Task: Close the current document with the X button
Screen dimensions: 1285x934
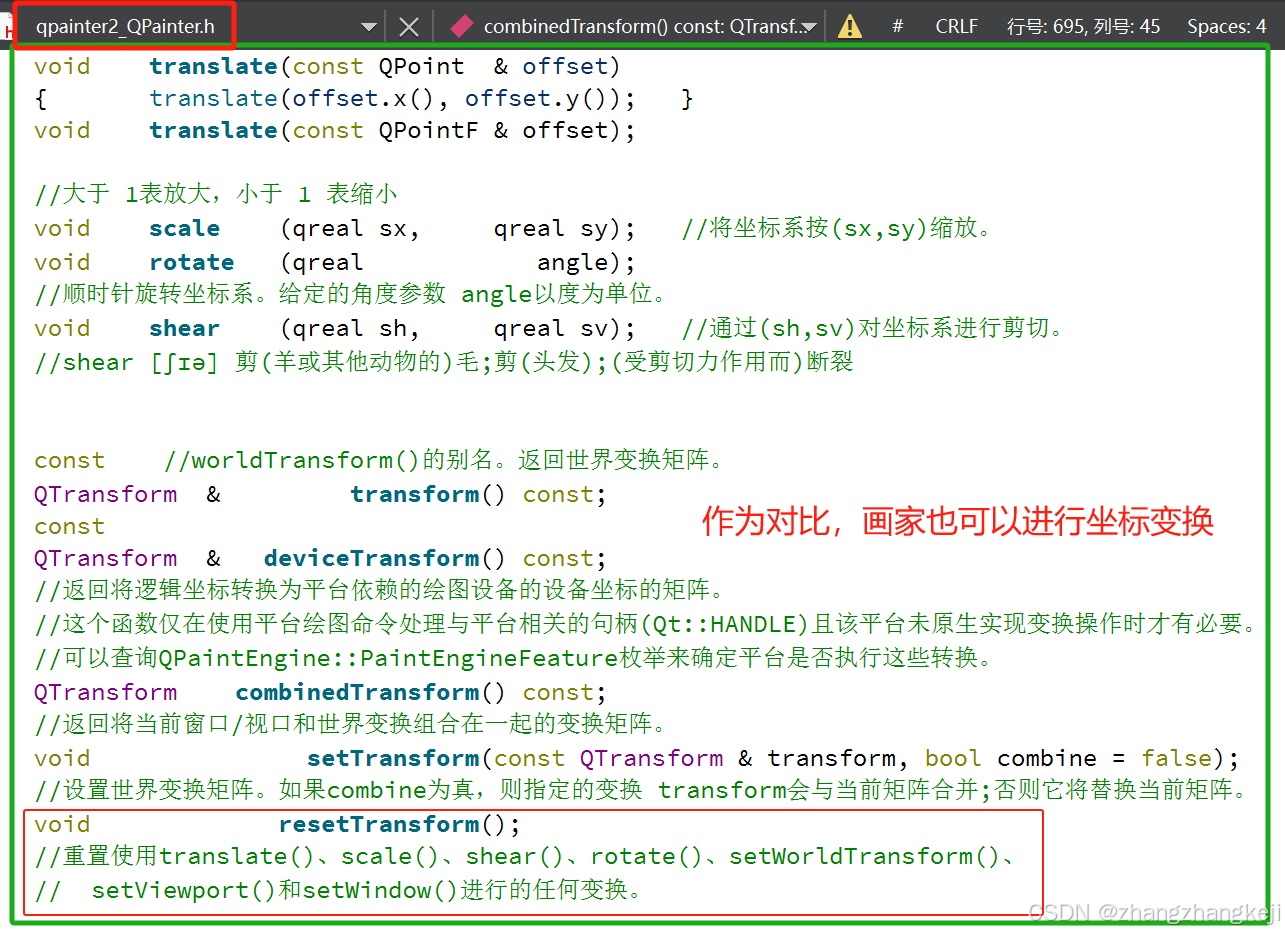Action: point(409,27)
